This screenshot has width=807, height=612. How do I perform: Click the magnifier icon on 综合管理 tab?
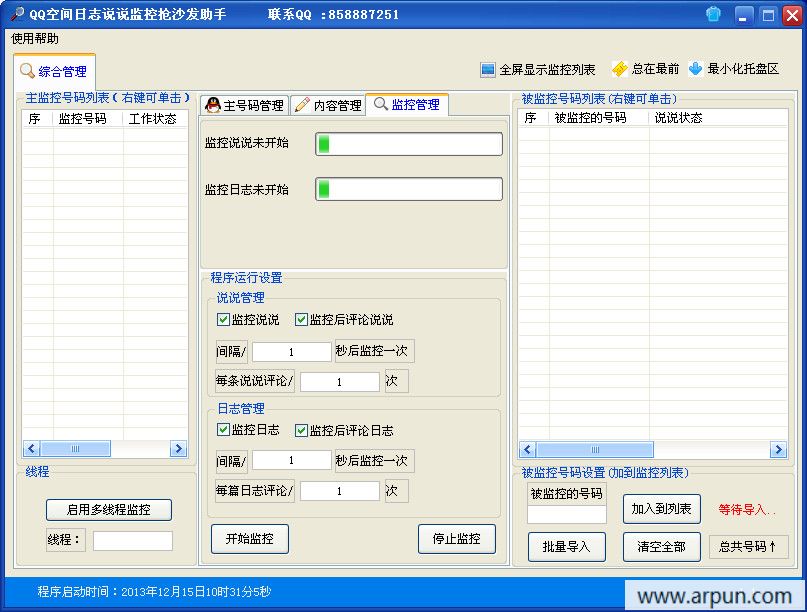click(27, 71)
